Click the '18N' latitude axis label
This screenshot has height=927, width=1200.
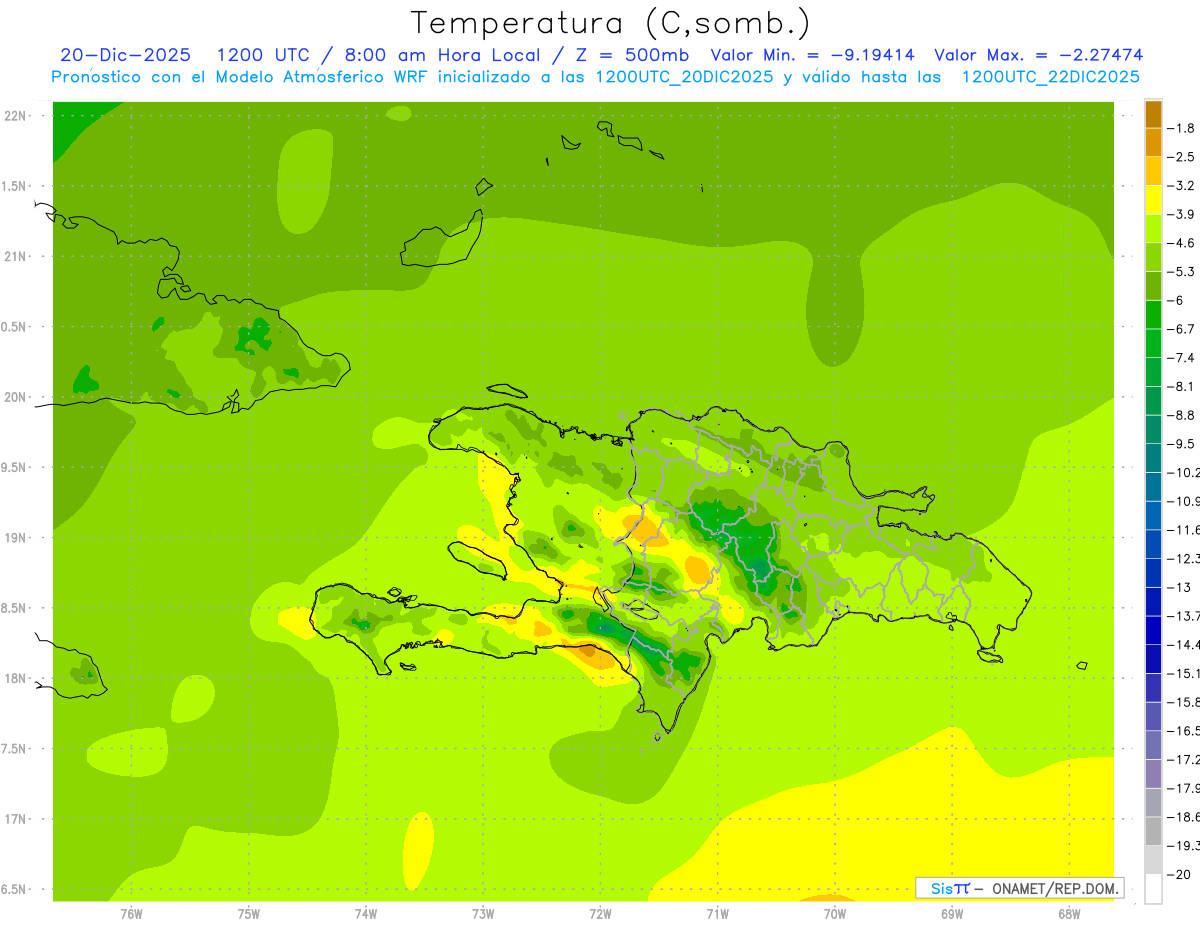pos(16,679)
